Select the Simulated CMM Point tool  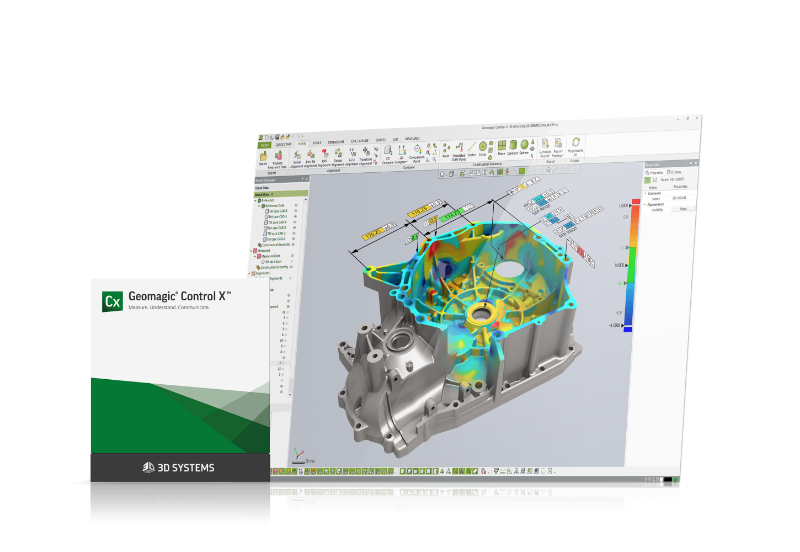459,150
